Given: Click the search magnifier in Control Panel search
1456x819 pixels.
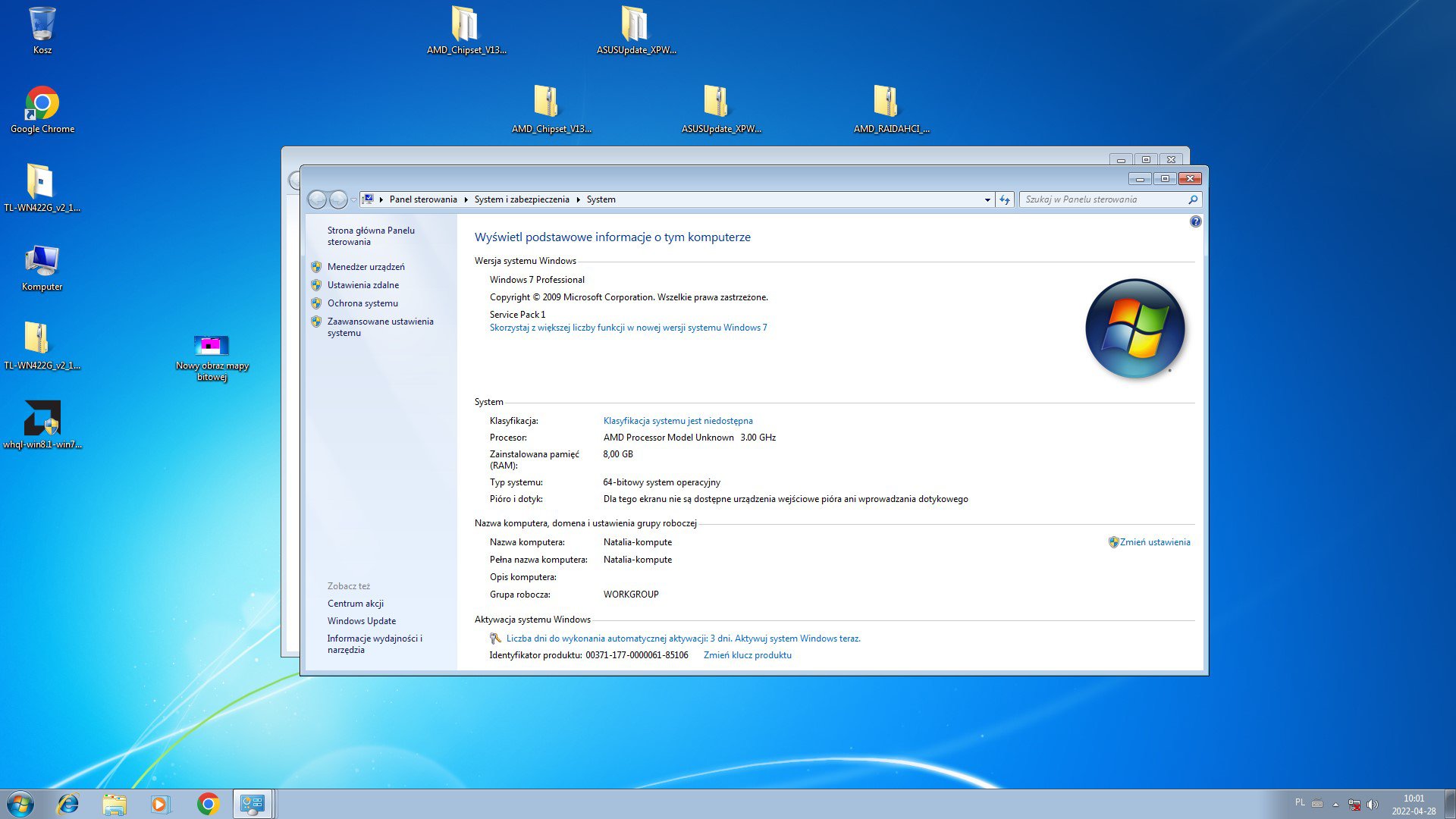Looking at the screenshot, I should 1193,199.
